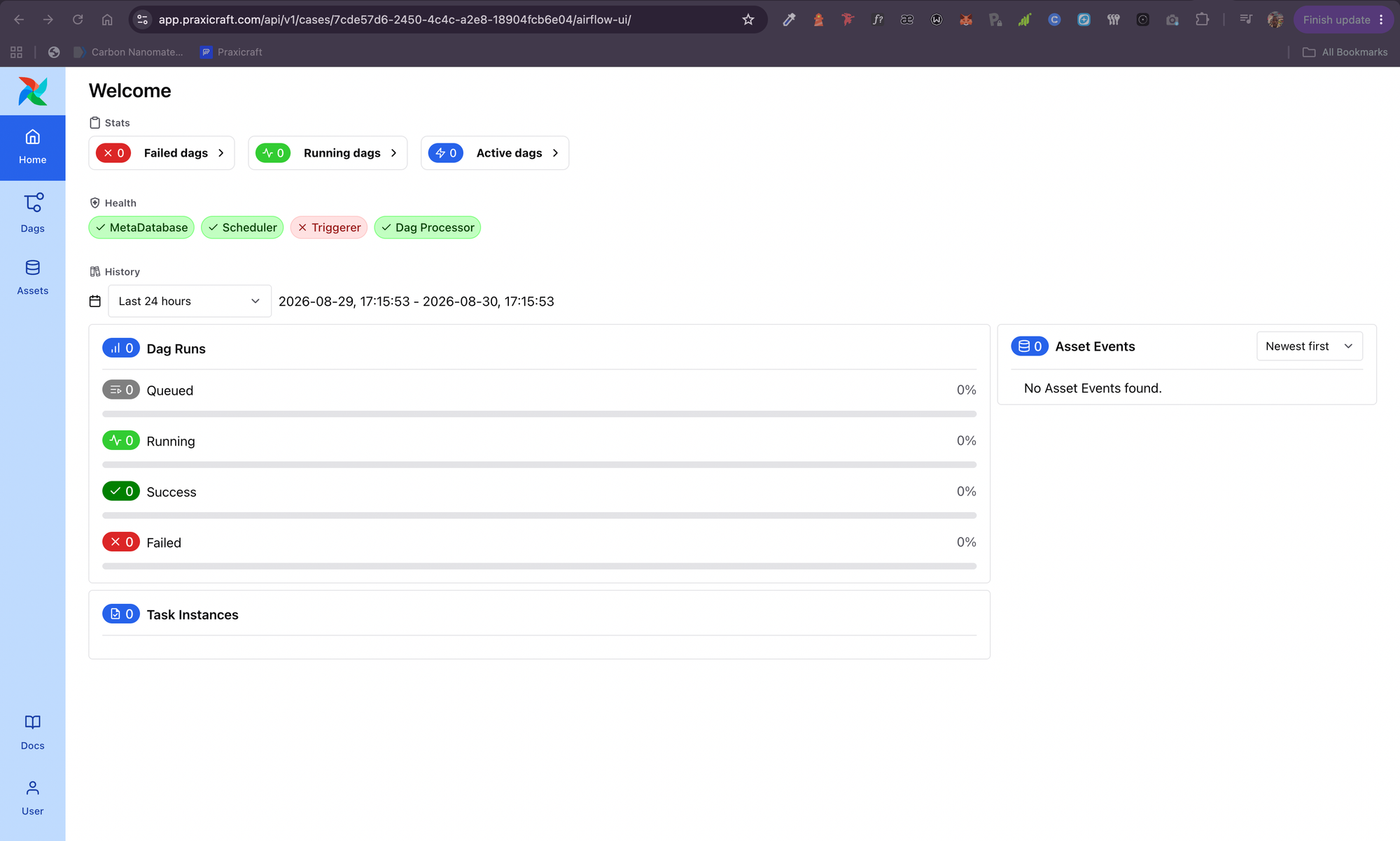Screen dimensions: 1400x841
Task: Open the Newest first sort dropdown
Action: pyautogui.click(x=1309, y=346)
